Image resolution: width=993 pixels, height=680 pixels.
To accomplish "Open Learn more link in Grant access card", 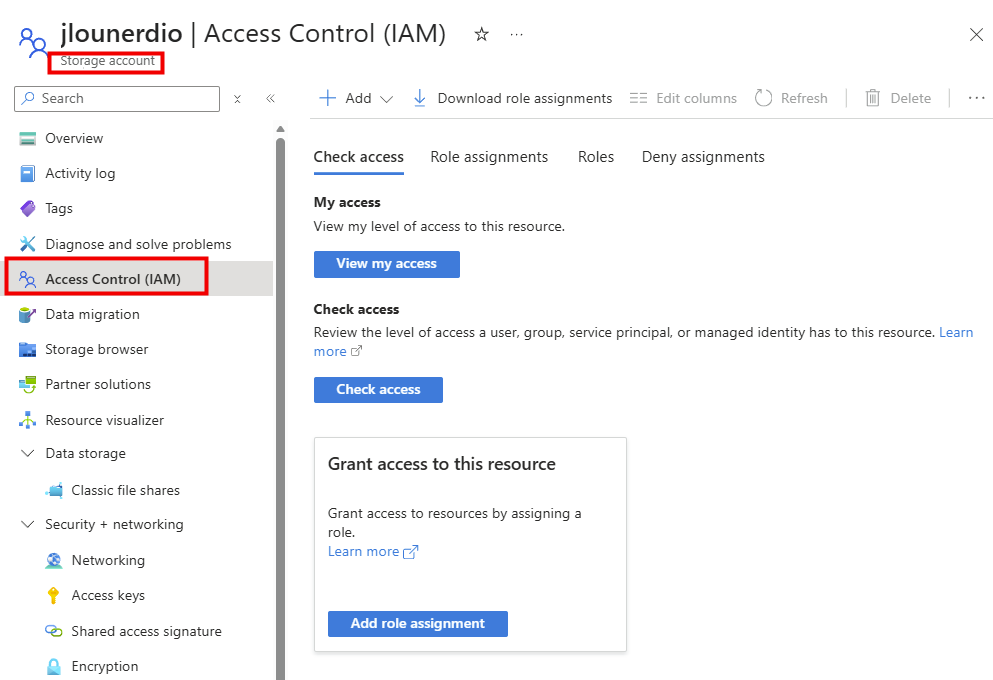I will pos(373,551).
